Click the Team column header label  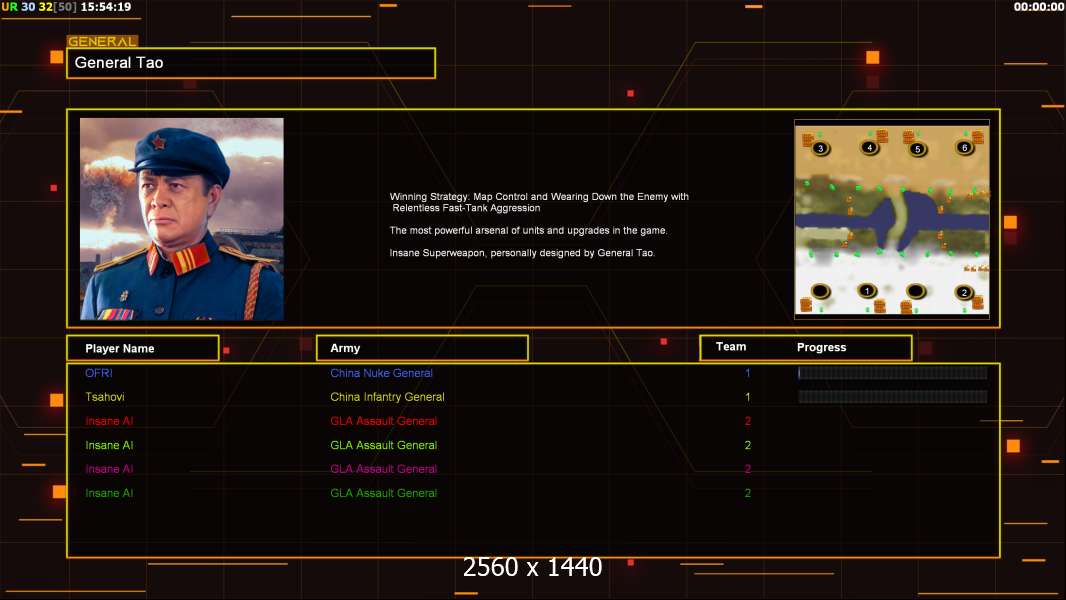click(731, 347)
